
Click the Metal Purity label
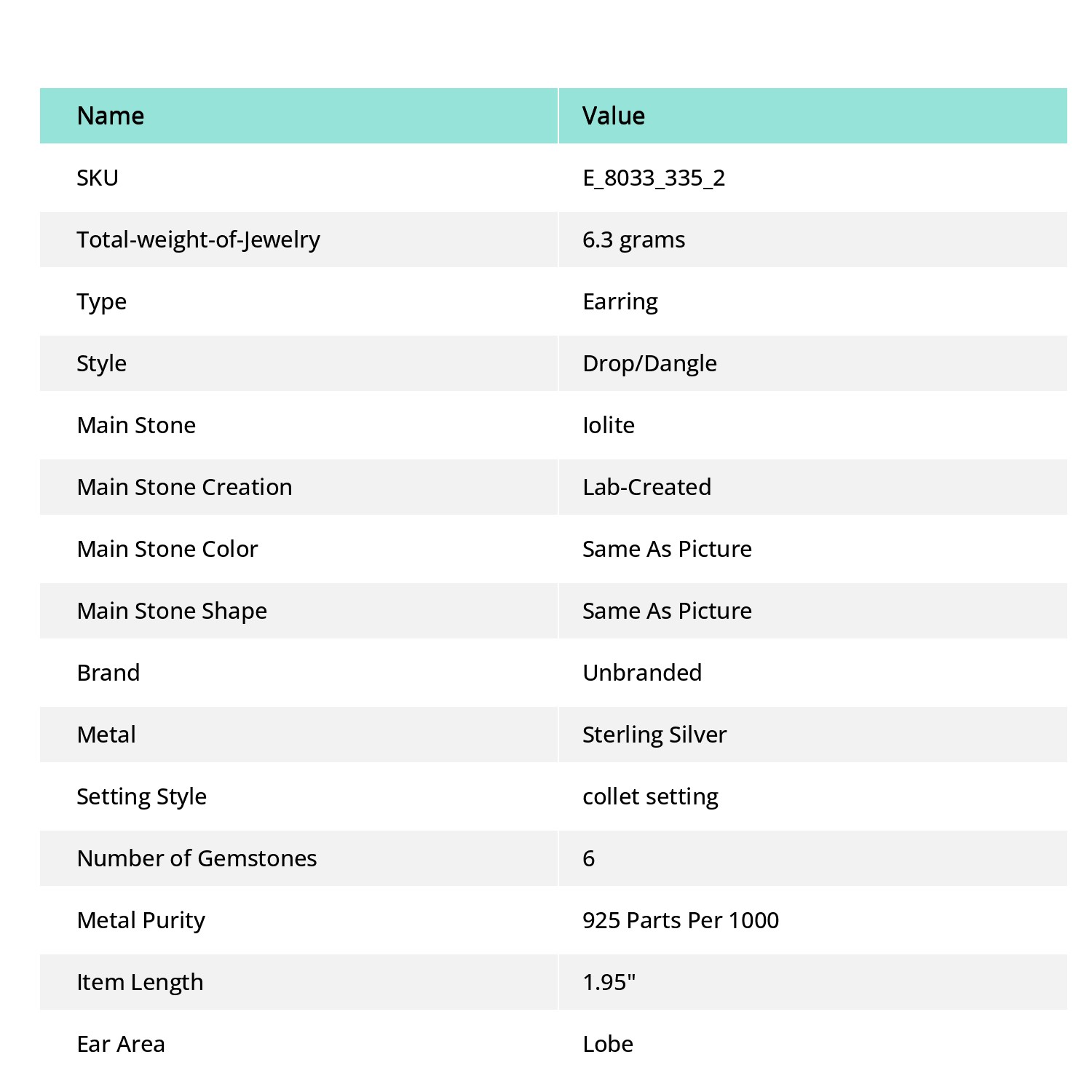141,920
